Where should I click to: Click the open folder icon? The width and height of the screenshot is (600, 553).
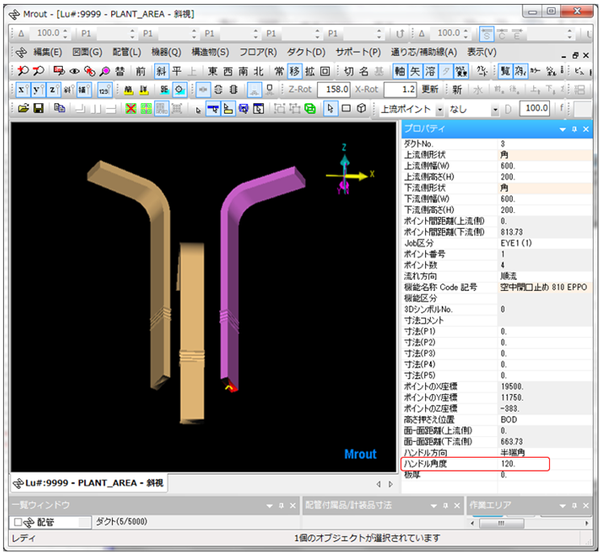22,108
